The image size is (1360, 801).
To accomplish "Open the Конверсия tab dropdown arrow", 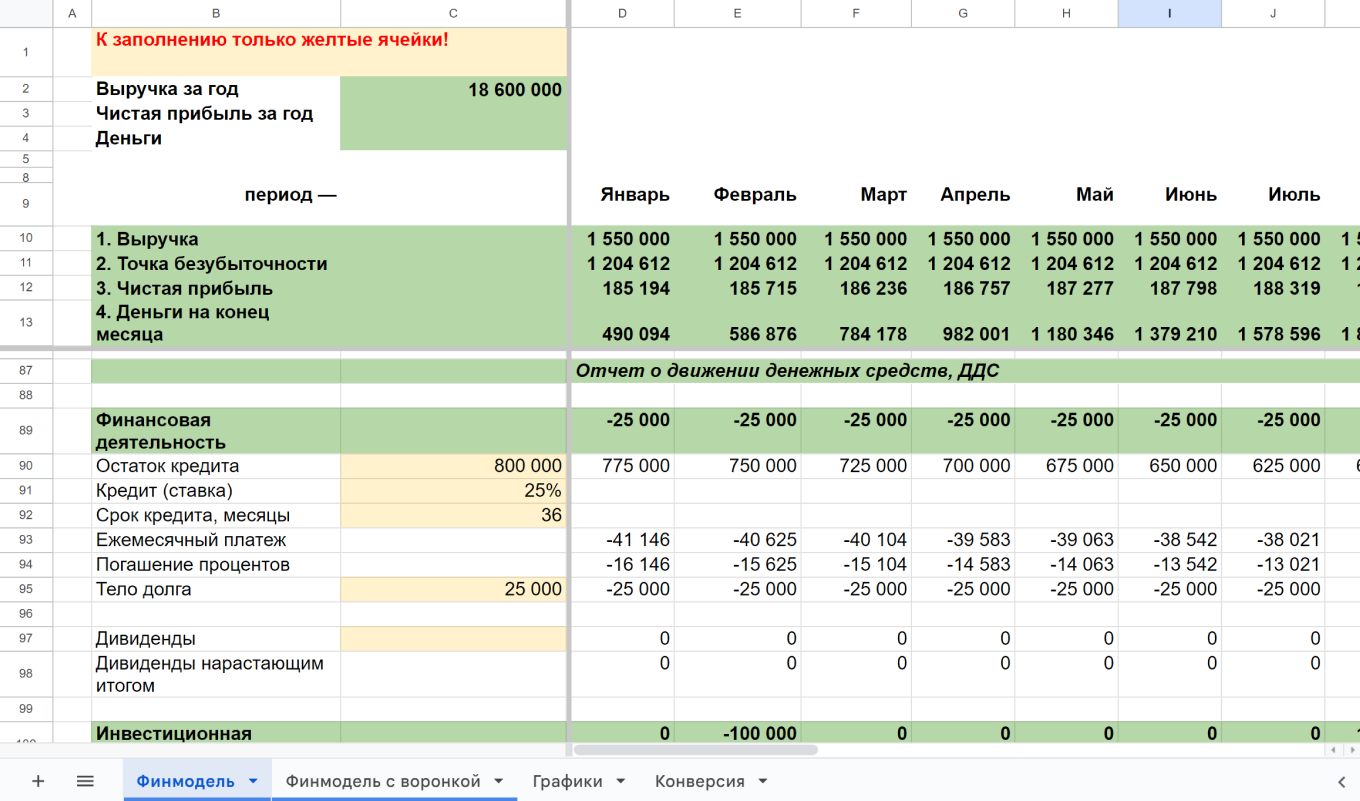I will (763, 781).
